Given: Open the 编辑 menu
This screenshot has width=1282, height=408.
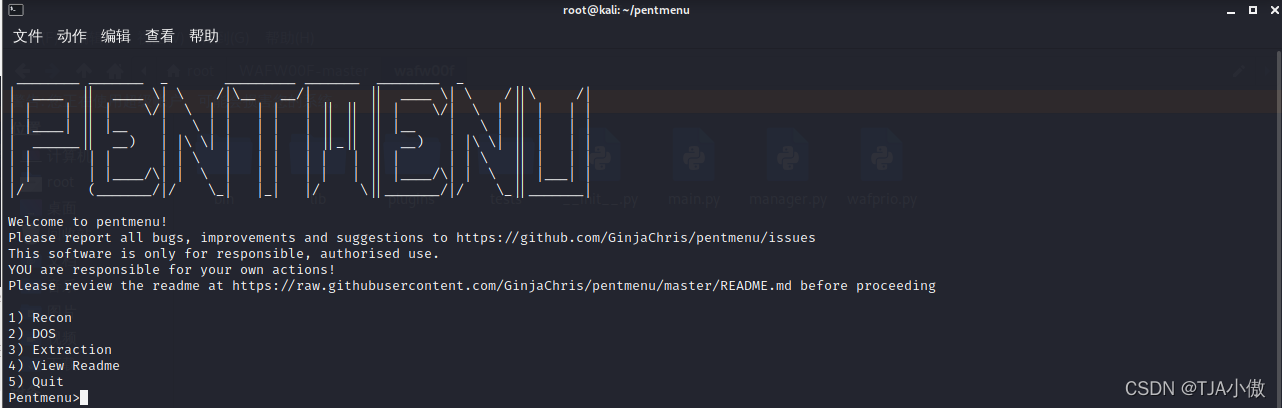Looking at the screenshot, I should click(116, 36).
